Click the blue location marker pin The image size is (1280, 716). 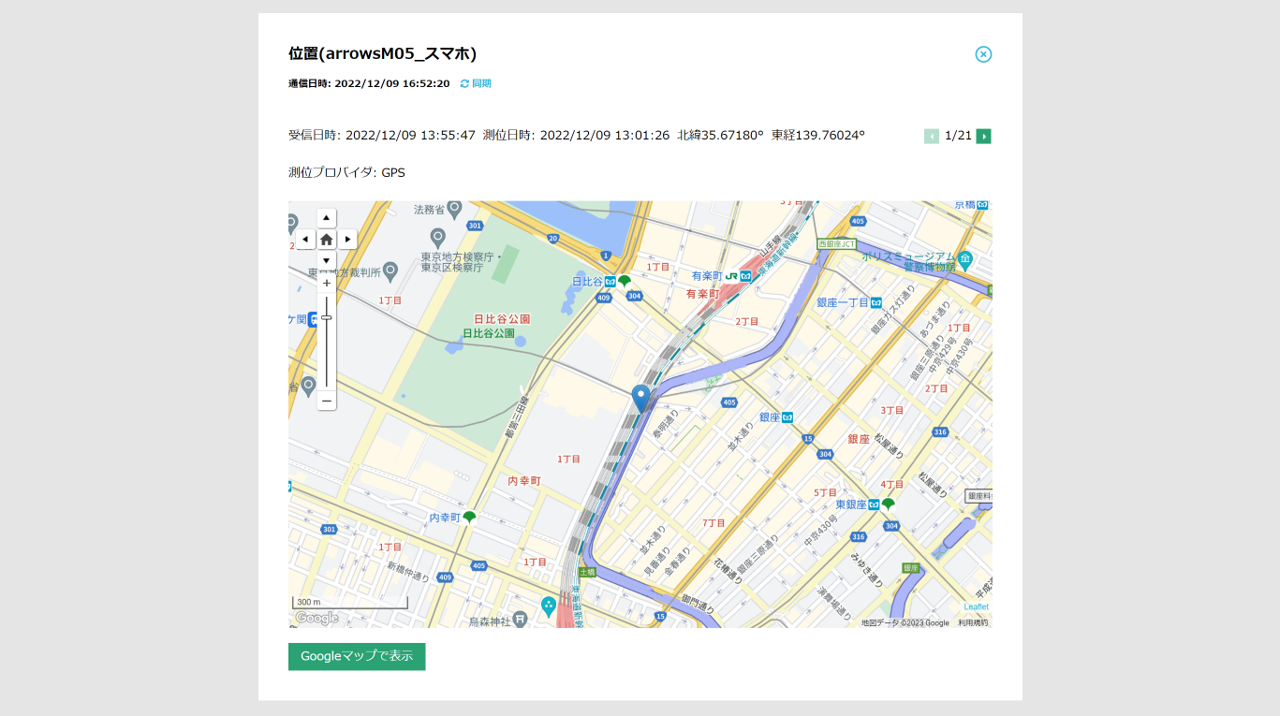(x=641, y=398)
